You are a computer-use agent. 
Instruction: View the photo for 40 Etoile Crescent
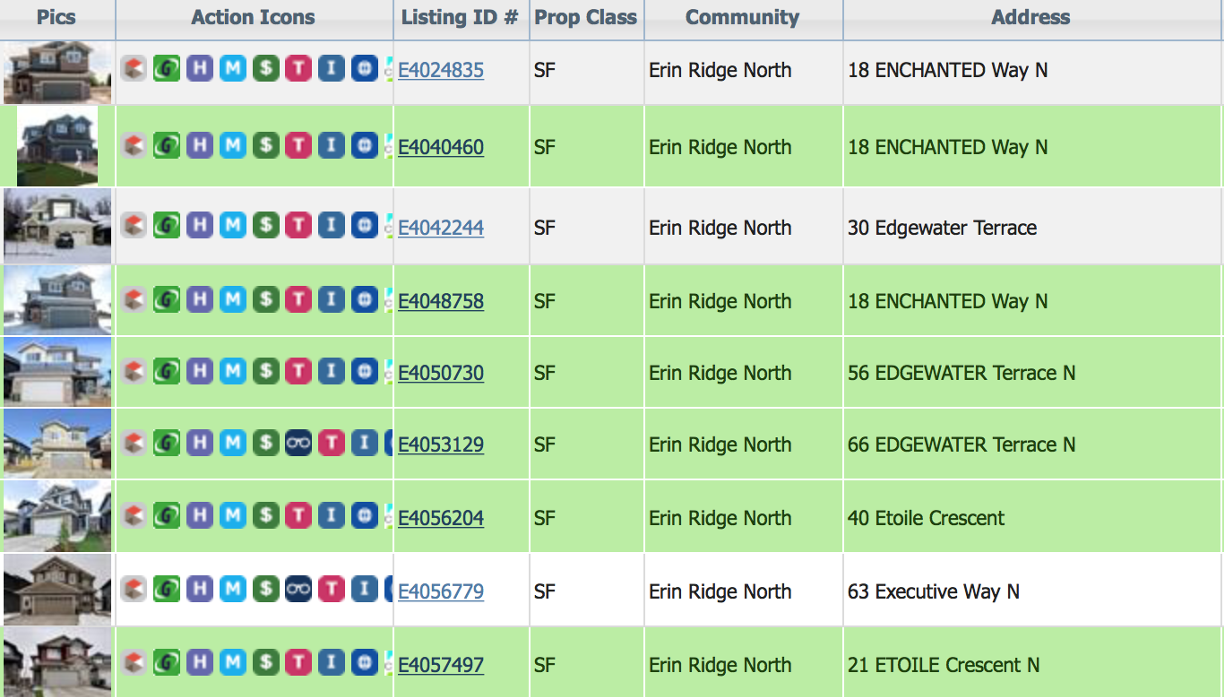point(57,516)
